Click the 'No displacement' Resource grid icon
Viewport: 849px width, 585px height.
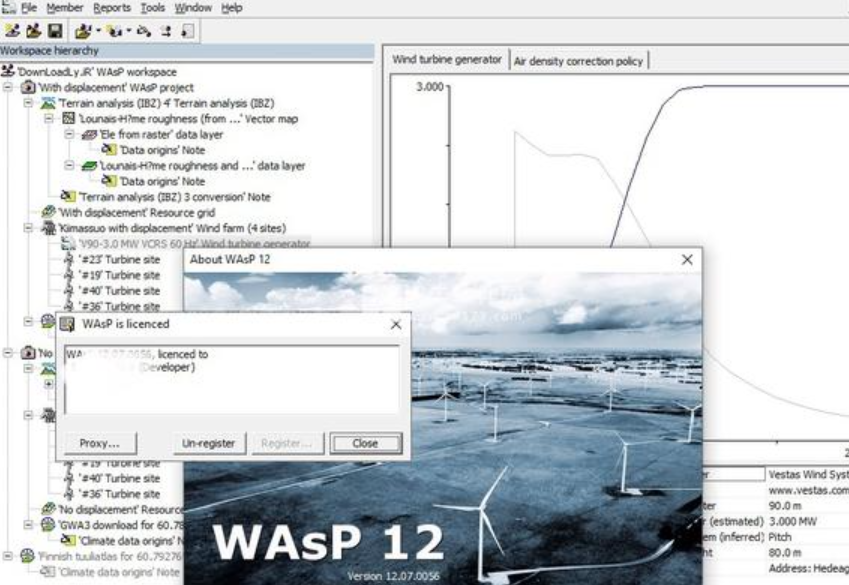[x=49, y=509]
